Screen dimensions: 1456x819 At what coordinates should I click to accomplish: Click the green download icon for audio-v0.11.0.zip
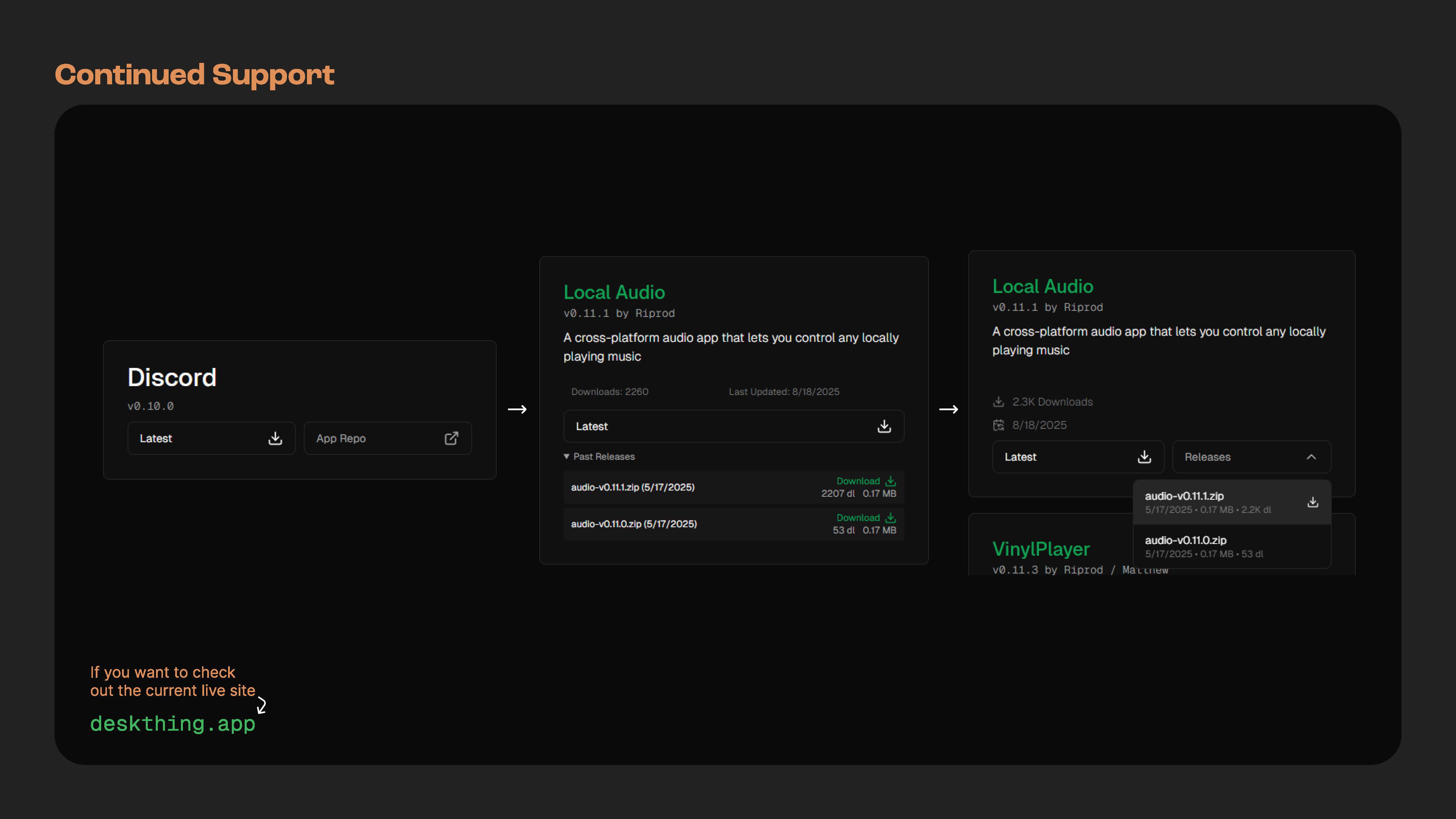click(891, 518)
